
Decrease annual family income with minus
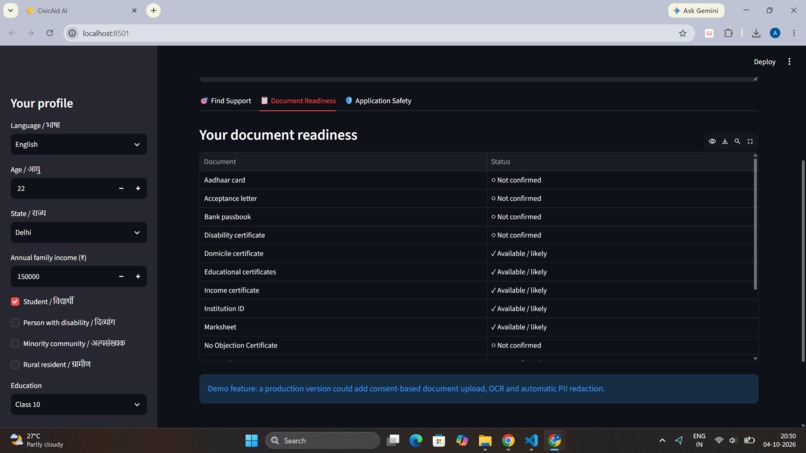[x=121, y=277]
